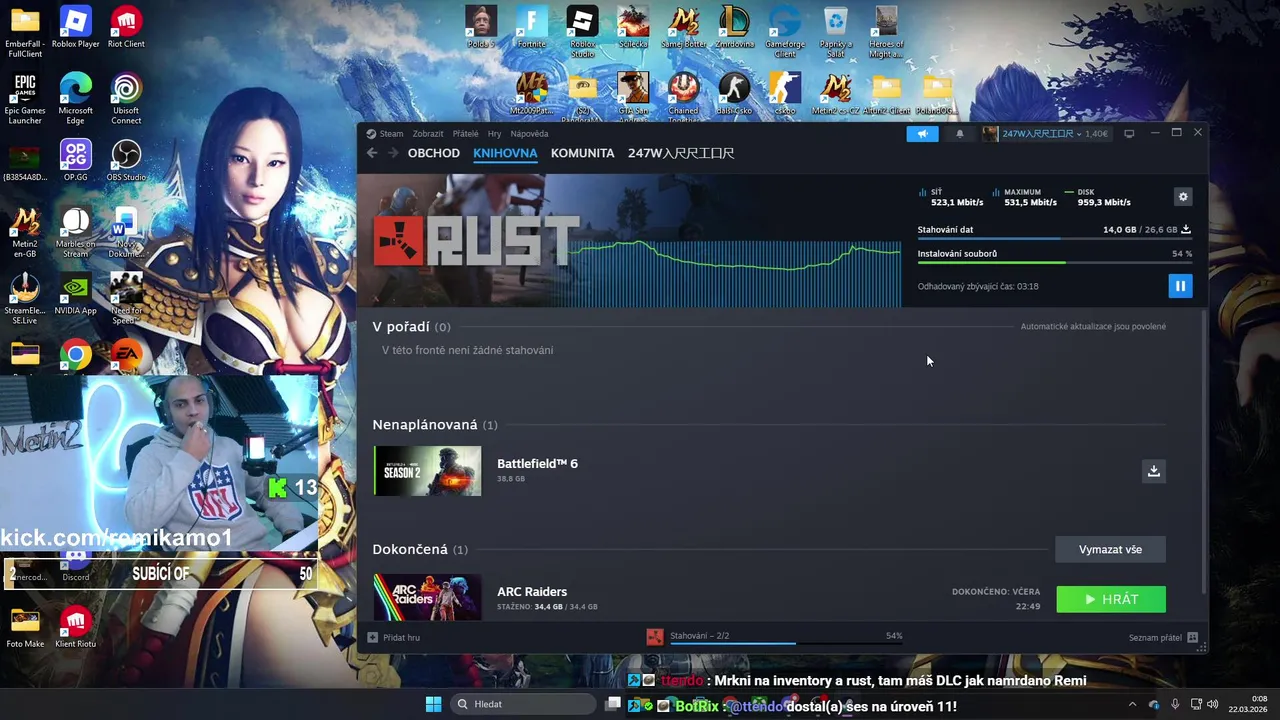Open the Zobrazit menu

pyautogui.click(x=428, y=133)
